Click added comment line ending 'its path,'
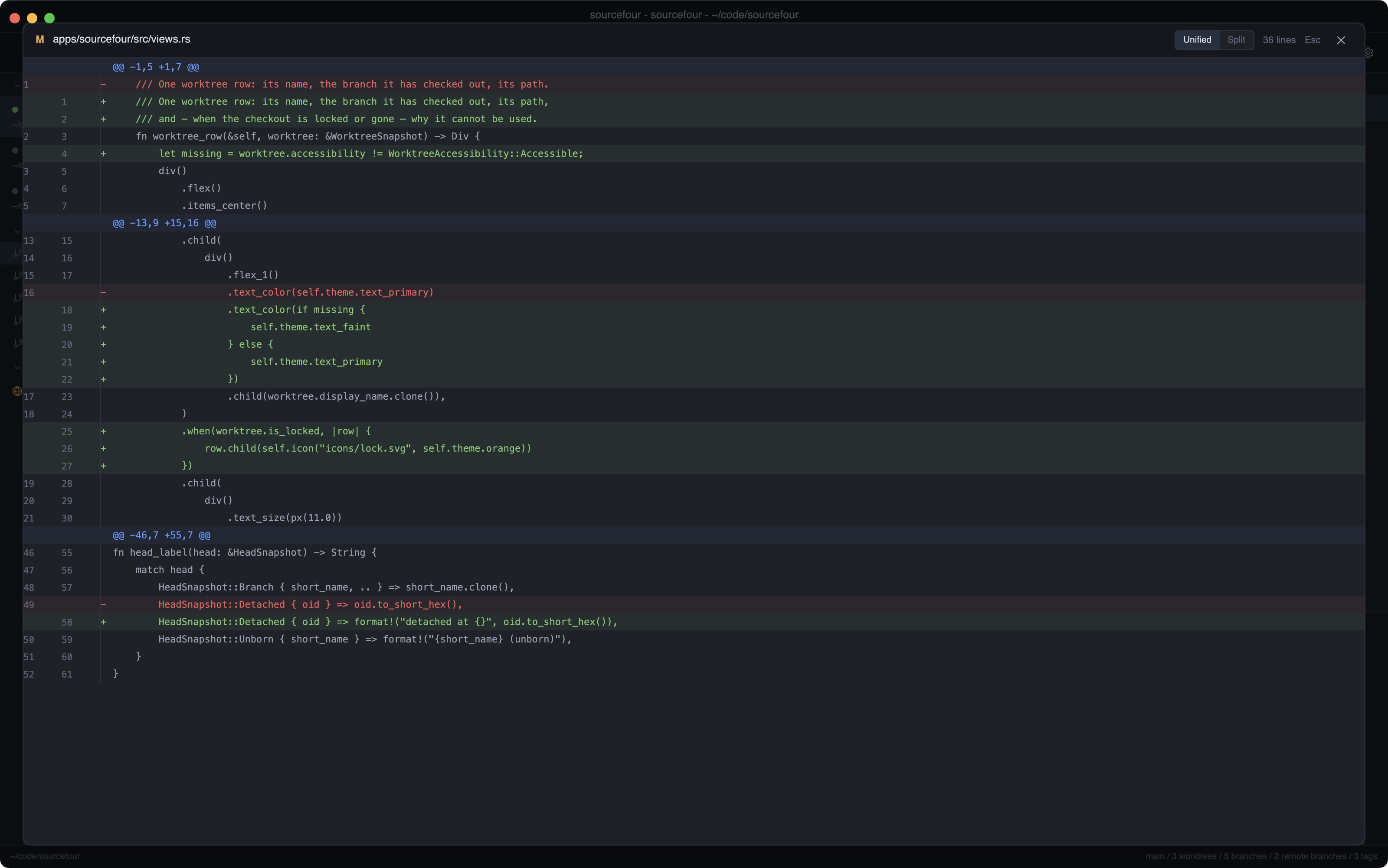Viewport: 1388px width, 868px height. (x=694, y=101)
